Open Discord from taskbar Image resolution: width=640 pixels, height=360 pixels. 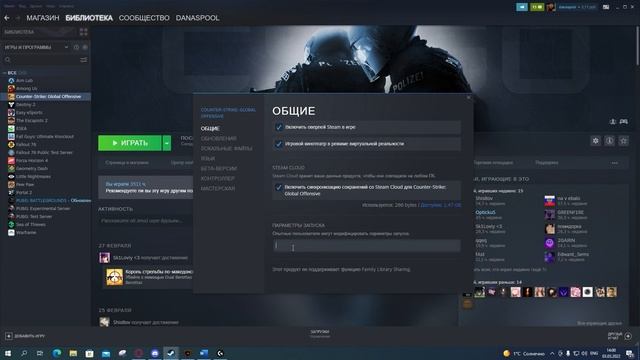point(155,353)
